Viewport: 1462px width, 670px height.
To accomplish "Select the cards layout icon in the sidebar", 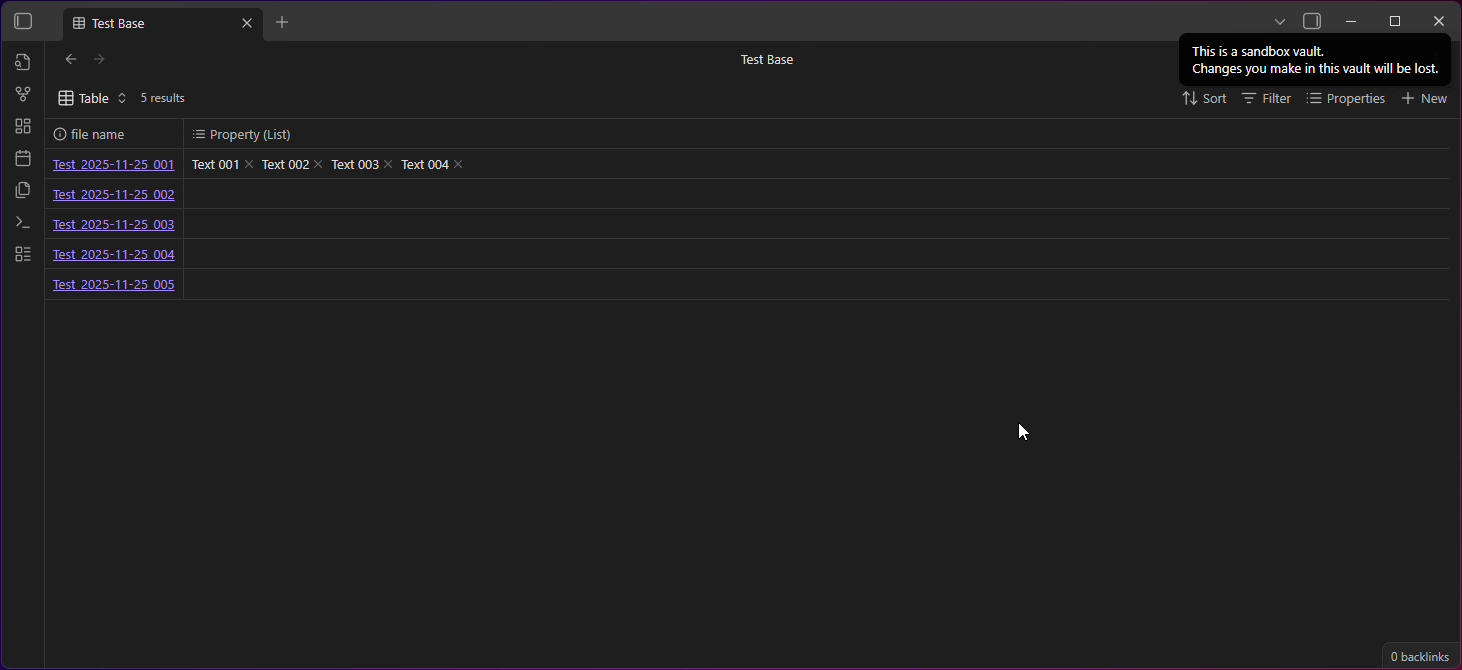I will [22, 125].
